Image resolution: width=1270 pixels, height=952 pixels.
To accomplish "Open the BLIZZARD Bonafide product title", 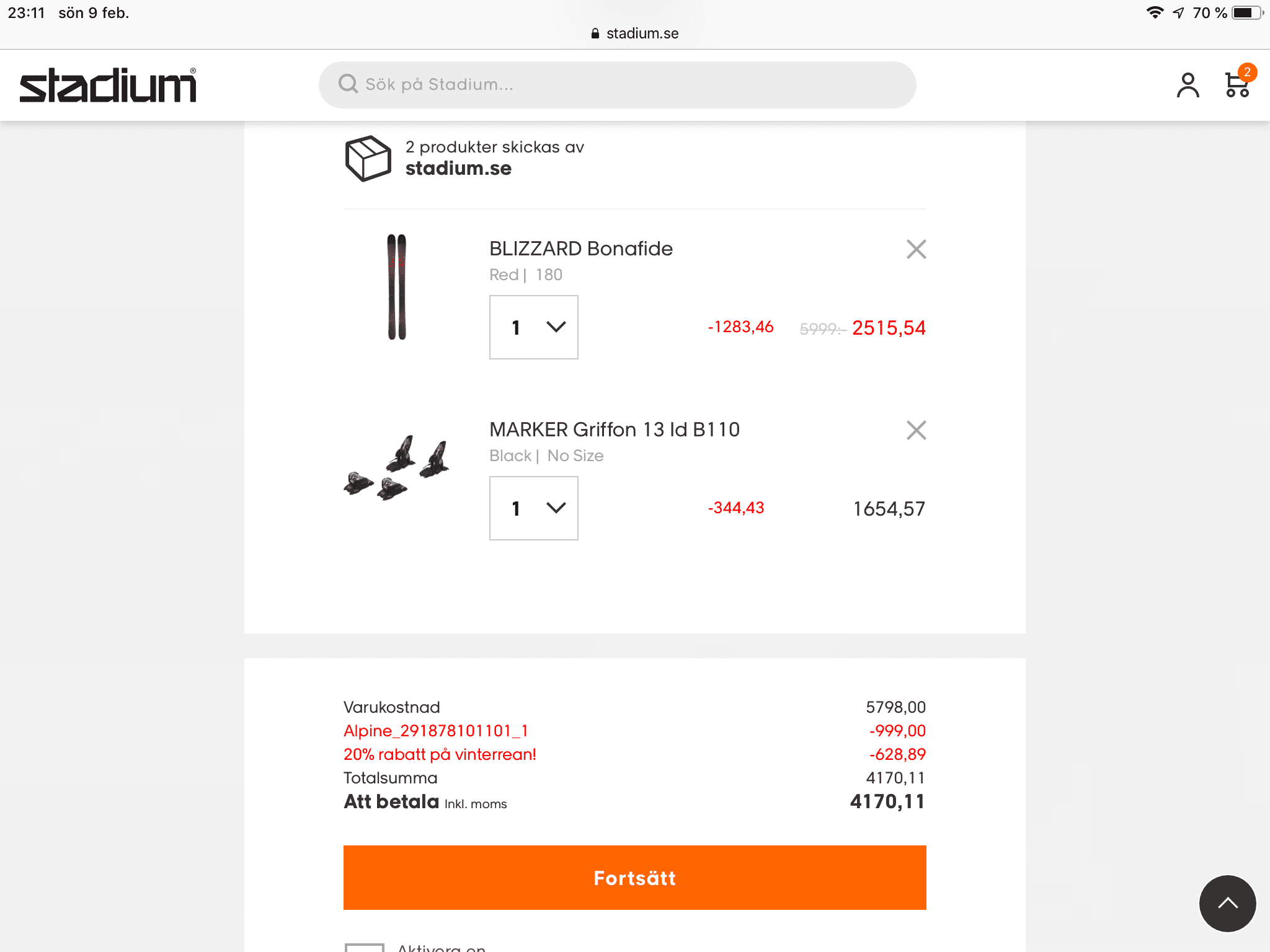I will pyautogui.click(x=580, y=249).
